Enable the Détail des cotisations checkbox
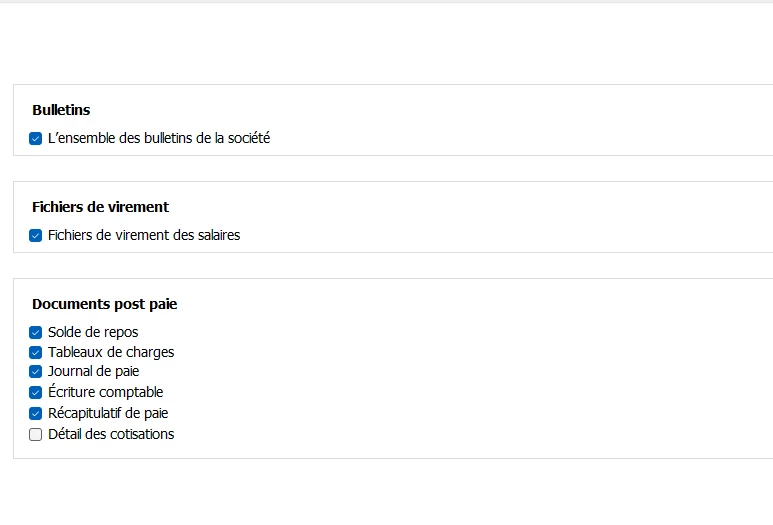 [x=36, y=435]
